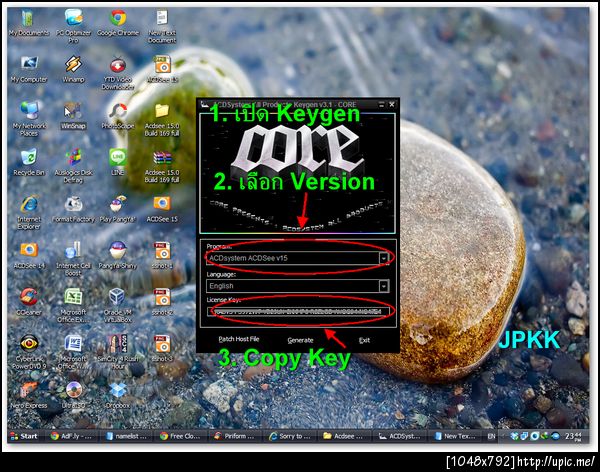Select the WinSnap desktop icon
600x472 pixels.
[x=73, y=116]
